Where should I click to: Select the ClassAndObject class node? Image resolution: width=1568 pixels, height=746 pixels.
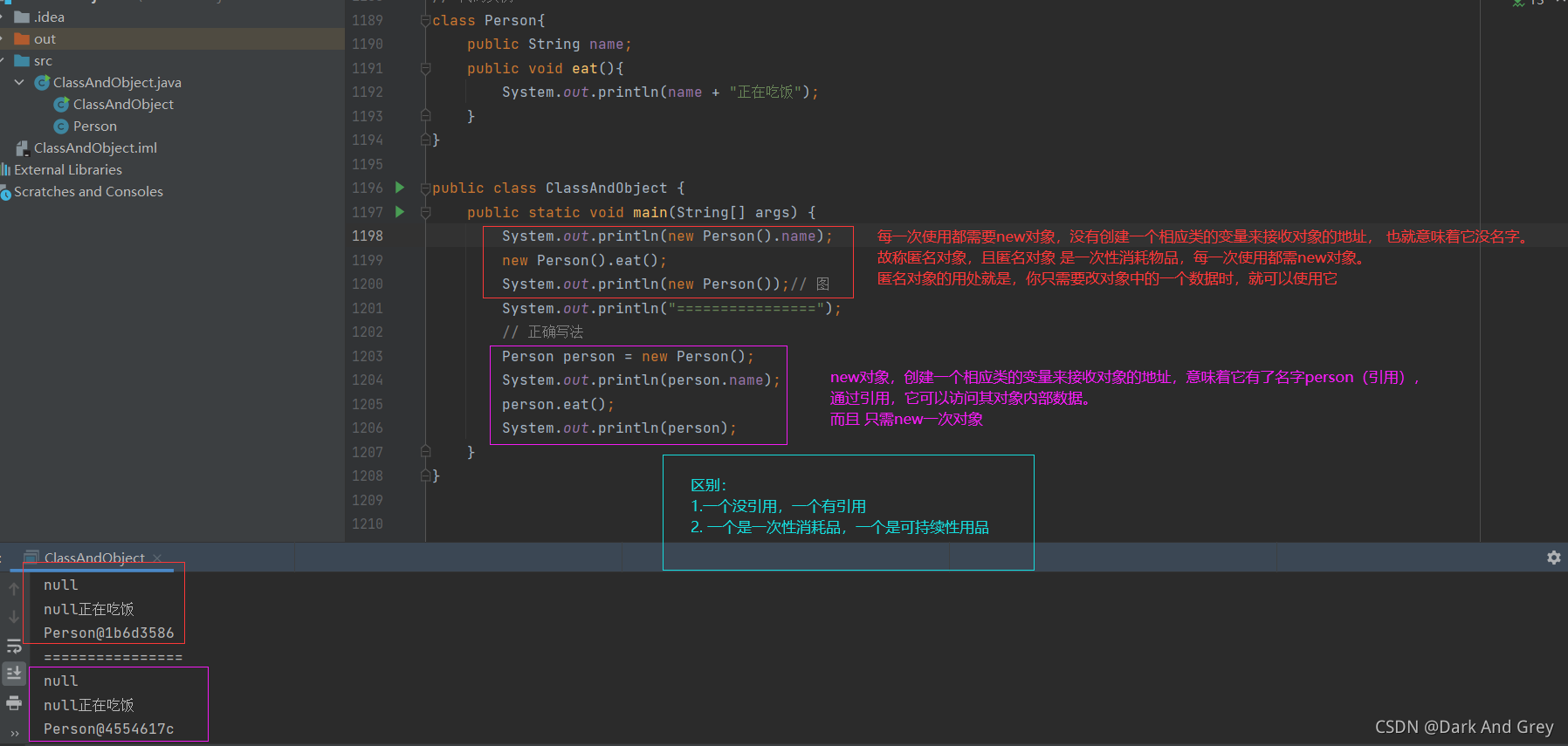point(123,104)
